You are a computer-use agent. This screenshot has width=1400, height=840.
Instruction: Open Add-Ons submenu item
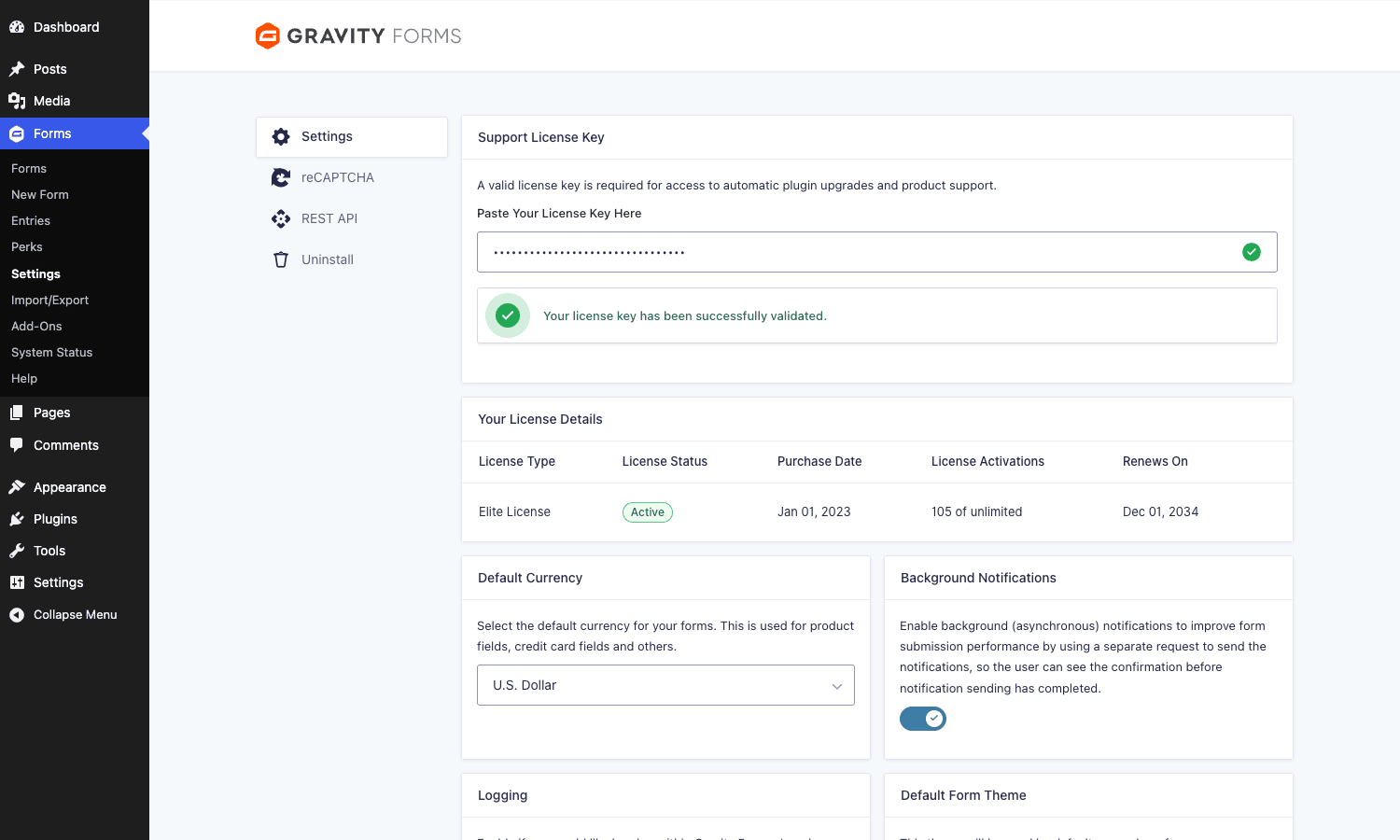(x=36, y=326)
